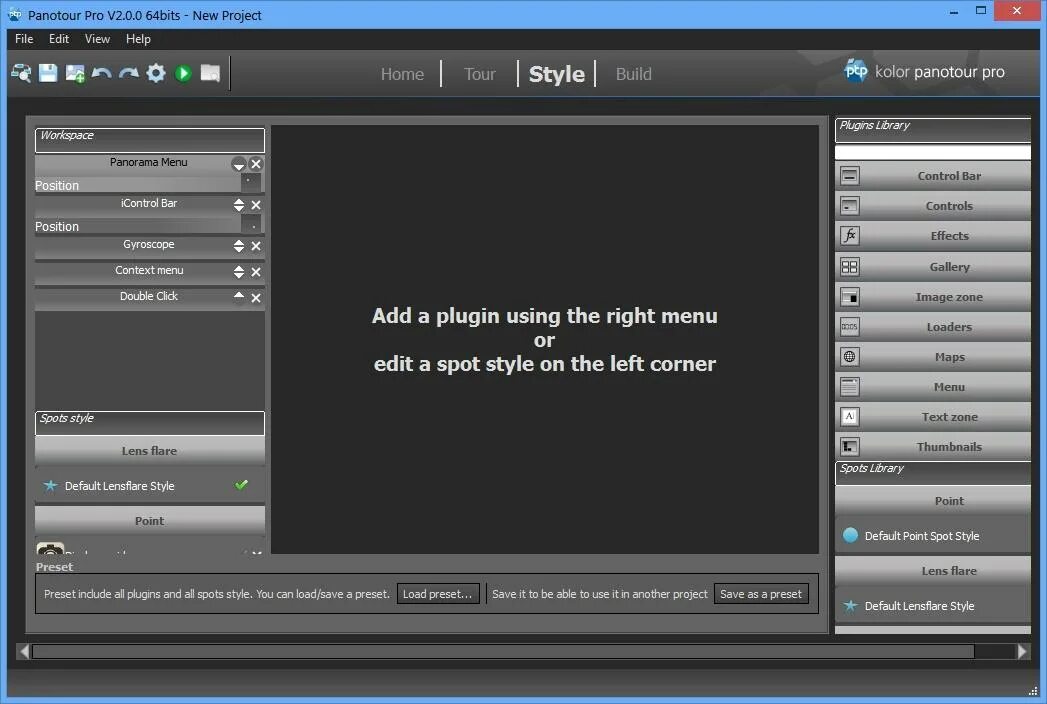Add the Control Bar plugin
The width and height of the screenshot is (1047, 704).
coord(933,176)
